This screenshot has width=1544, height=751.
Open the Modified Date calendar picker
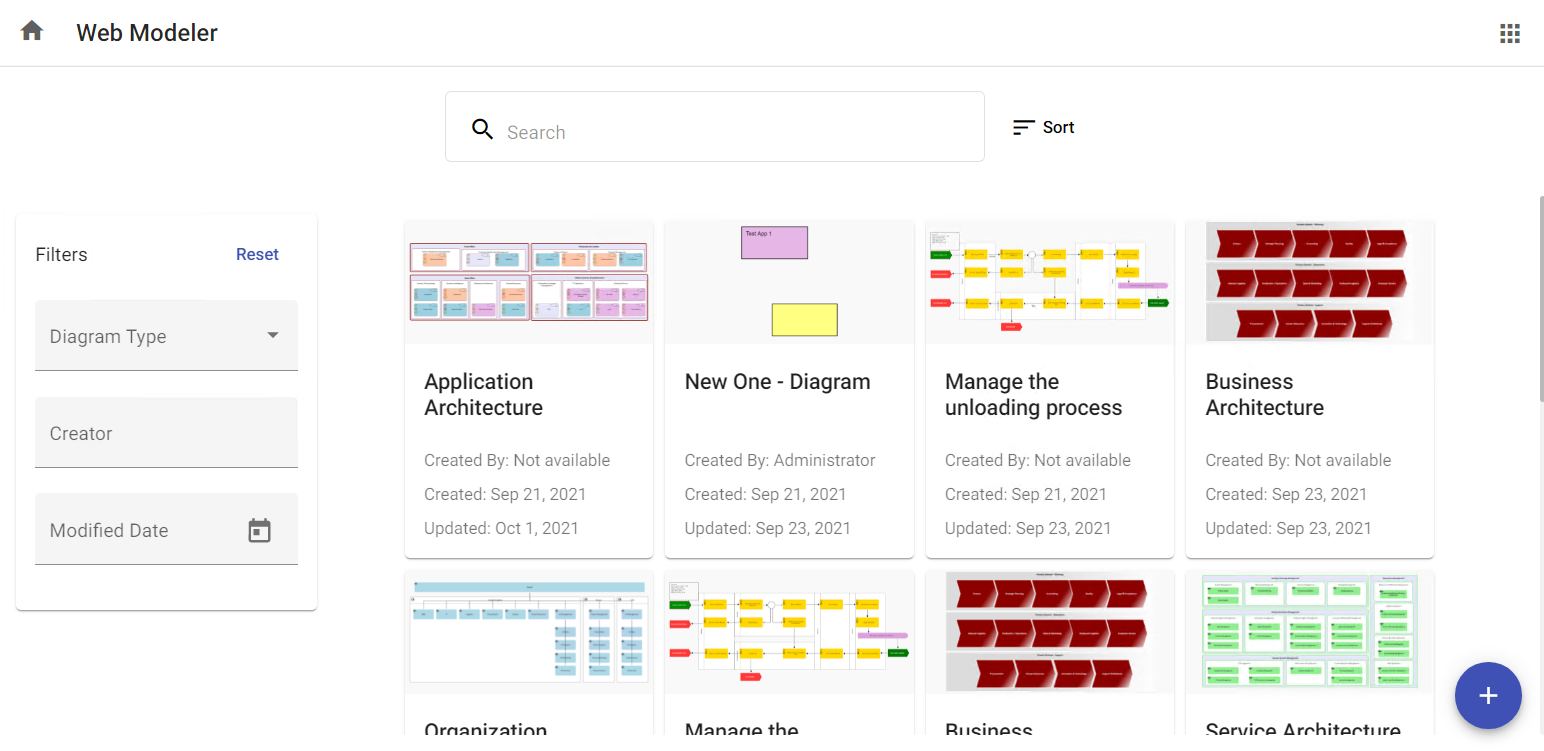(x=259, y=531)
